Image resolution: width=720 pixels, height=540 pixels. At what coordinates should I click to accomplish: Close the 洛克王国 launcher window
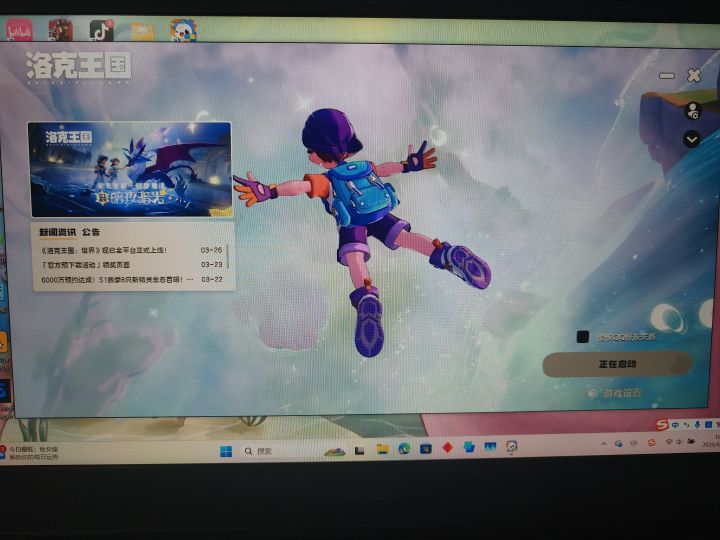(x=694, y=75)
